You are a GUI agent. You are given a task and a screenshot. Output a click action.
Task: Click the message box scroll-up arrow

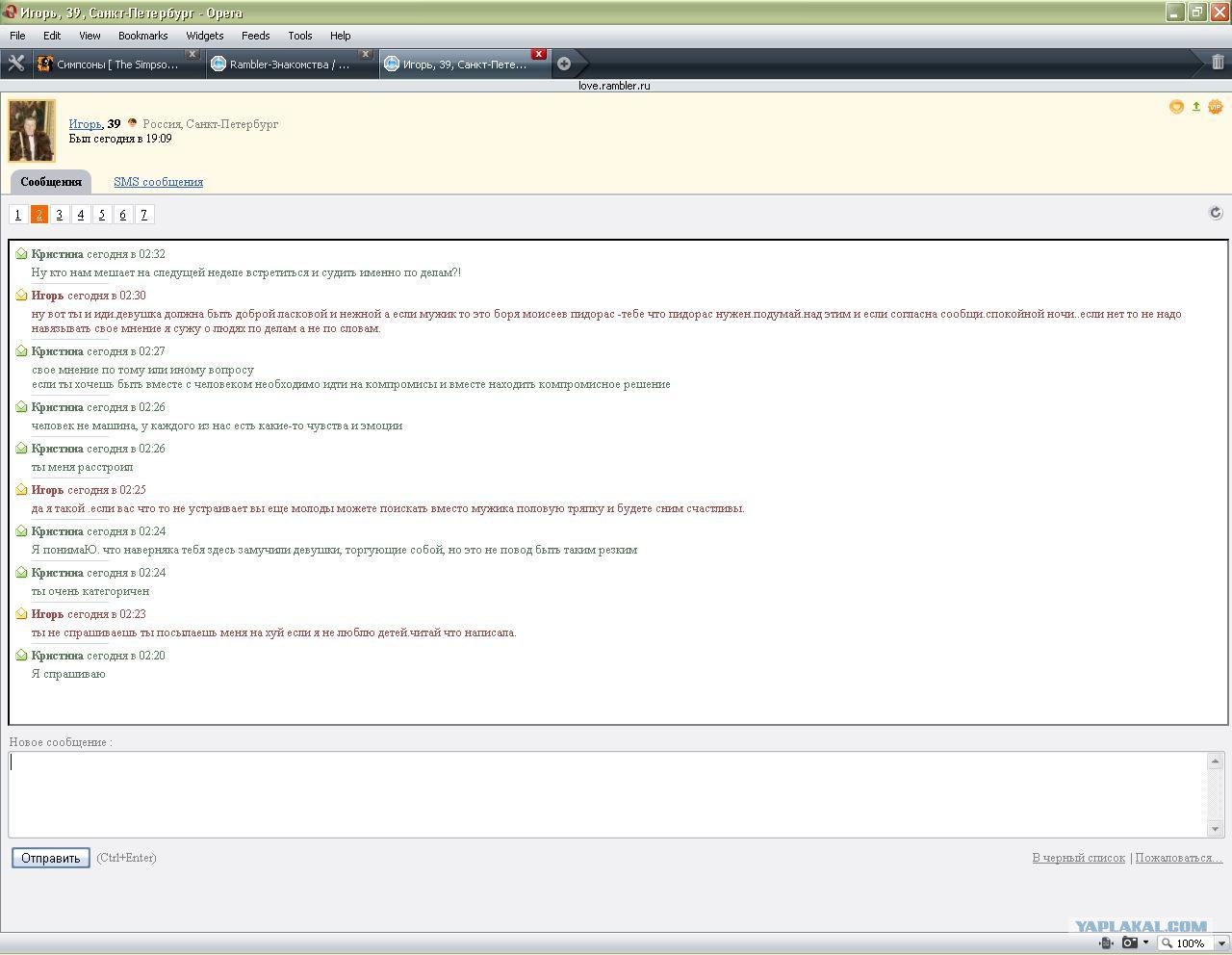pyautogui.click(x=1215, y=761)
